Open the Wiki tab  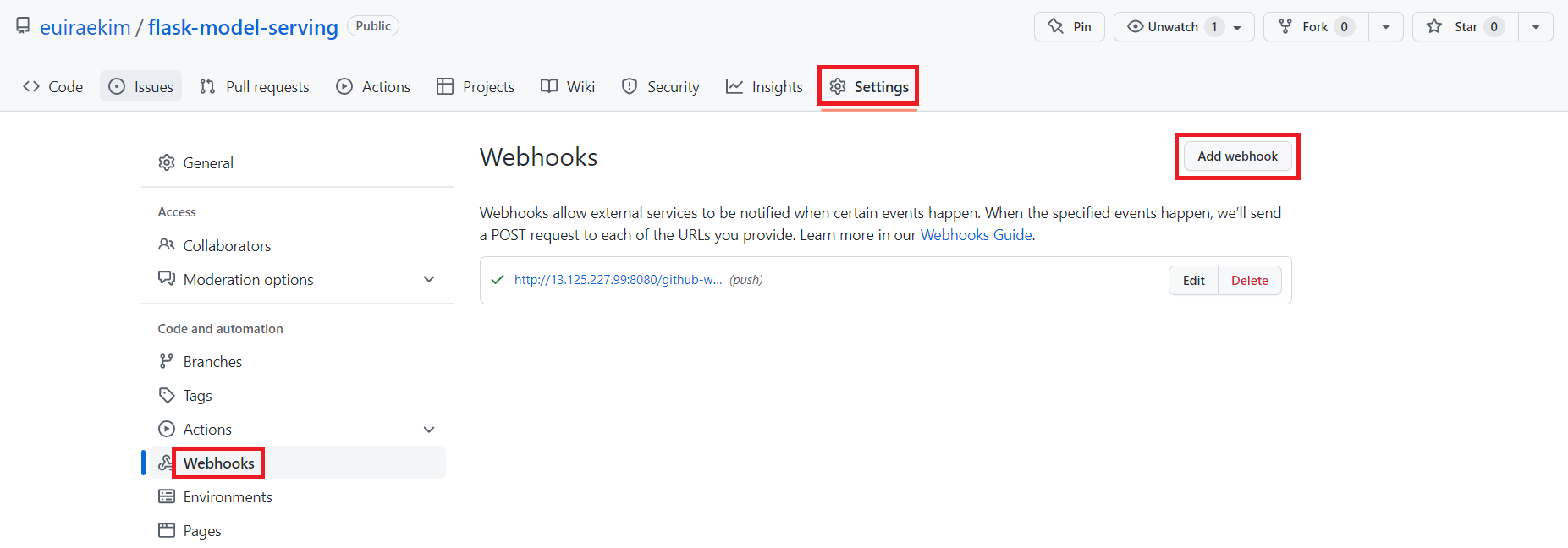568,86
